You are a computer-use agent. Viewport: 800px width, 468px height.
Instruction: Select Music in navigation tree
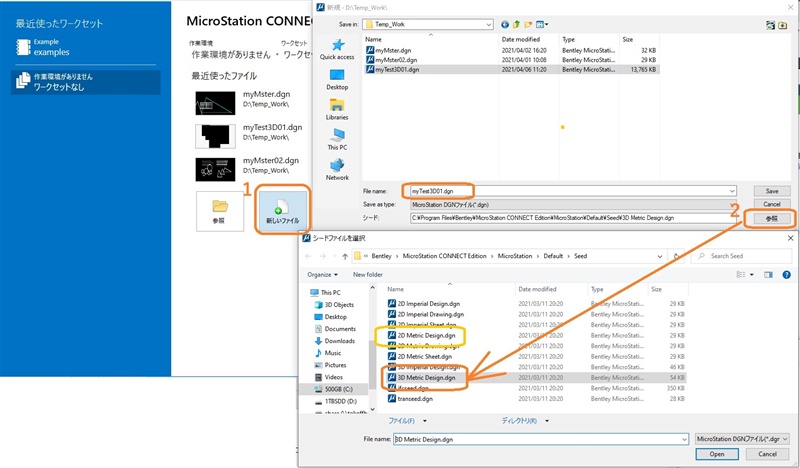(x=328, y=353)
